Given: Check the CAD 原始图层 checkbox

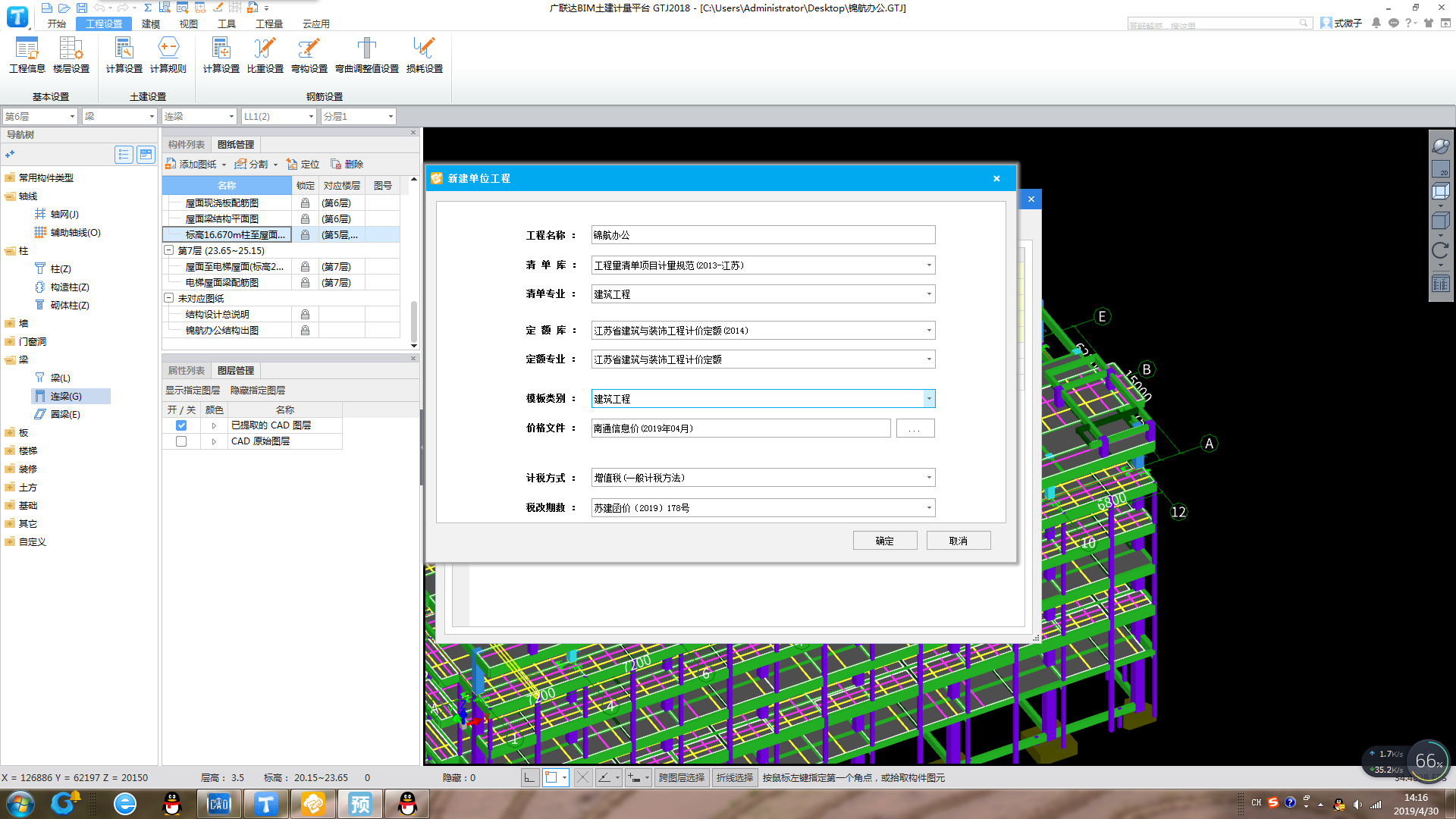Looking at the screenshot, I should pos(181,441).
